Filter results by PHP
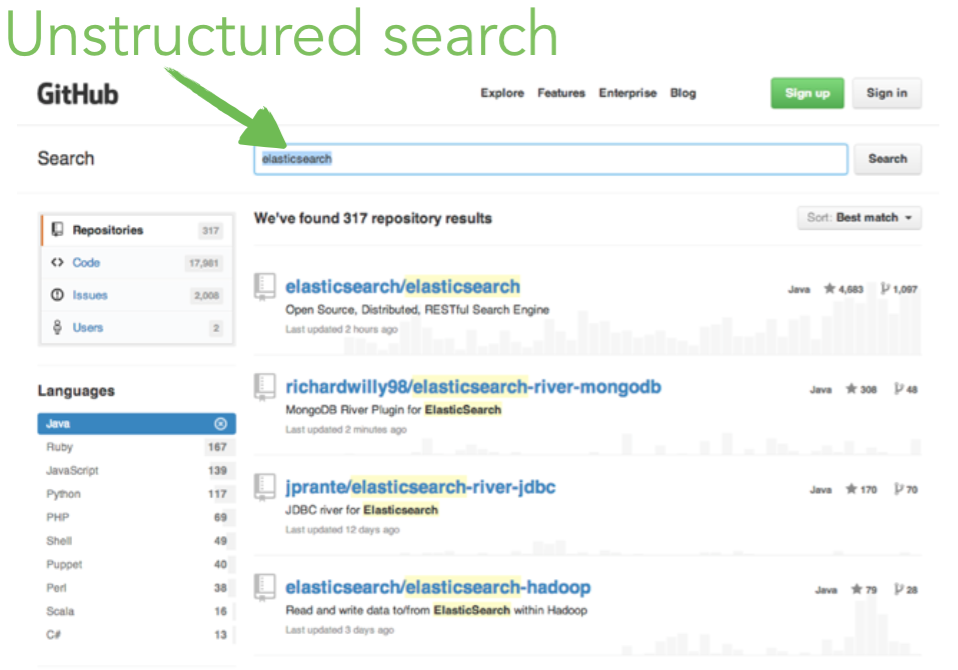The height and width of the screenshot is (670, 958). [137, 517]
